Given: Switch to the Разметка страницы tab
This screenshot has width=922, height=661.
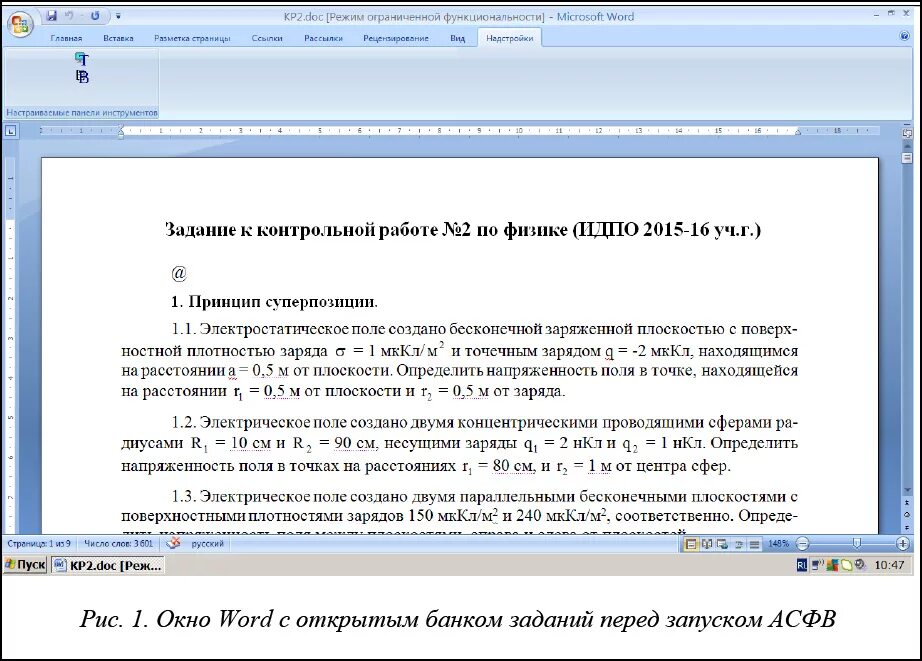Looking at the screenshot, I should (192, 38).
